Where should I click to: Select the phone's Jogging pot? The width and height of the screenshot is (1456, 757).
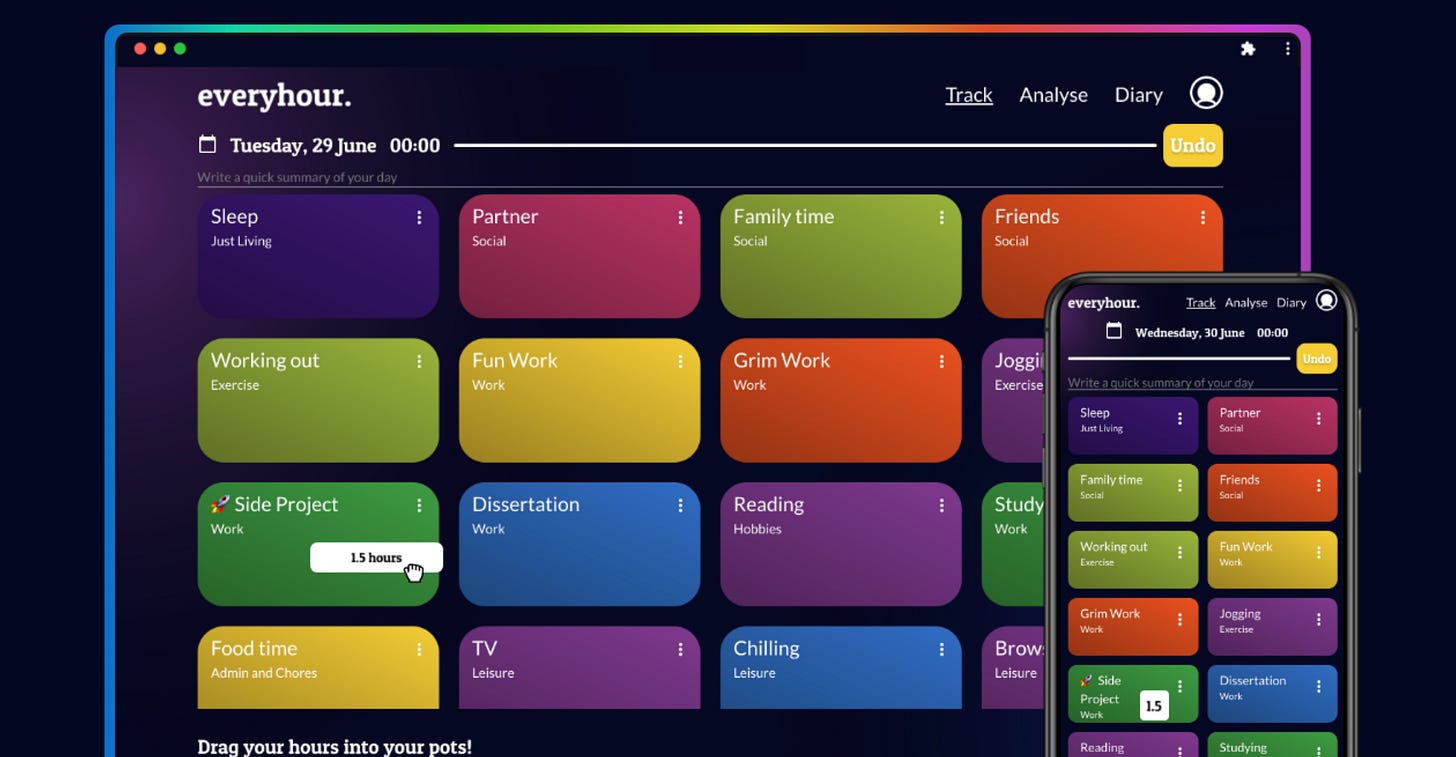click(x=1272, y=626)
